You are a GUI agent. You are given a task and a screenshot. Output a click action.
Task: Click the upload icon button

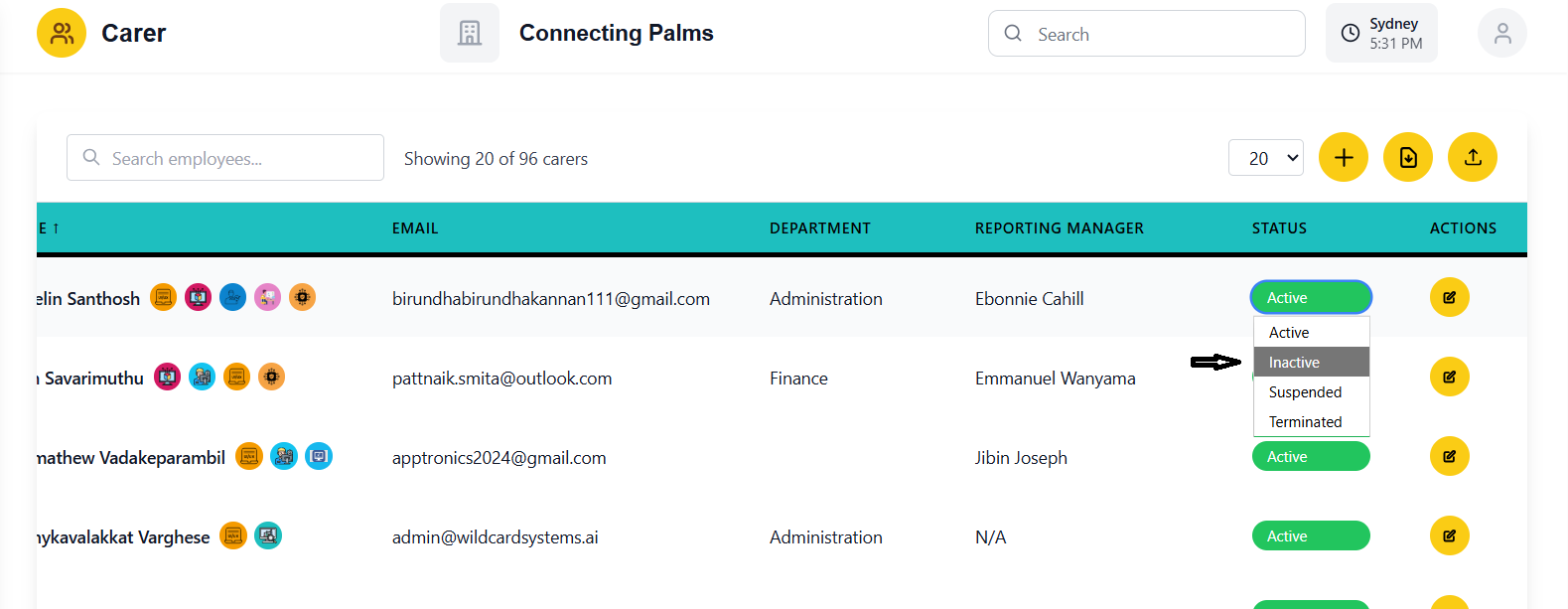point(1473,157)
